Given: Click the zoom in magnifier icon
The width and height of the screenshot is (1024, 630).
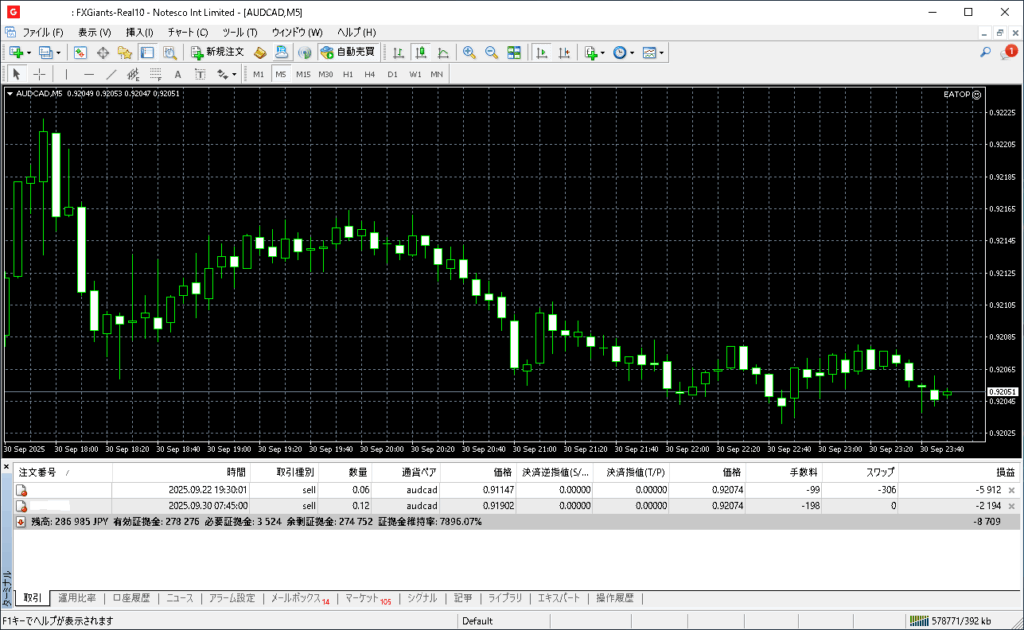Looking at the screenshot, I should click(469, 52).
